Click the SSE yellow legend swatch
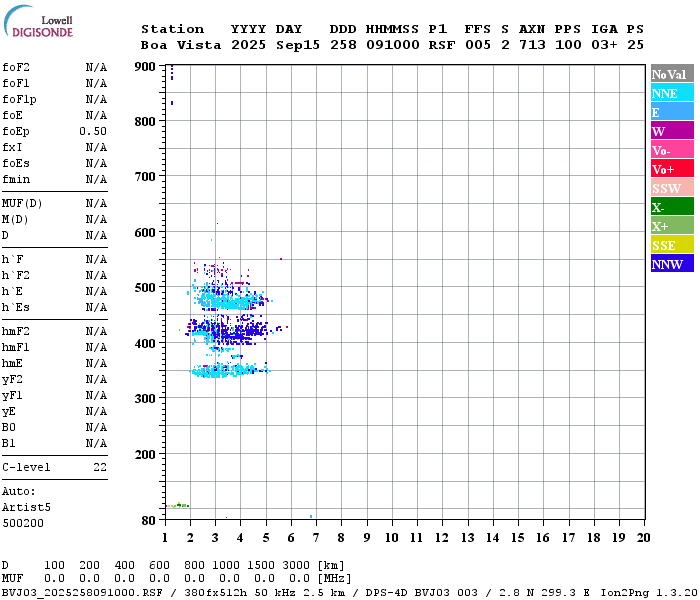700x600 pixels. click(671, 245)
